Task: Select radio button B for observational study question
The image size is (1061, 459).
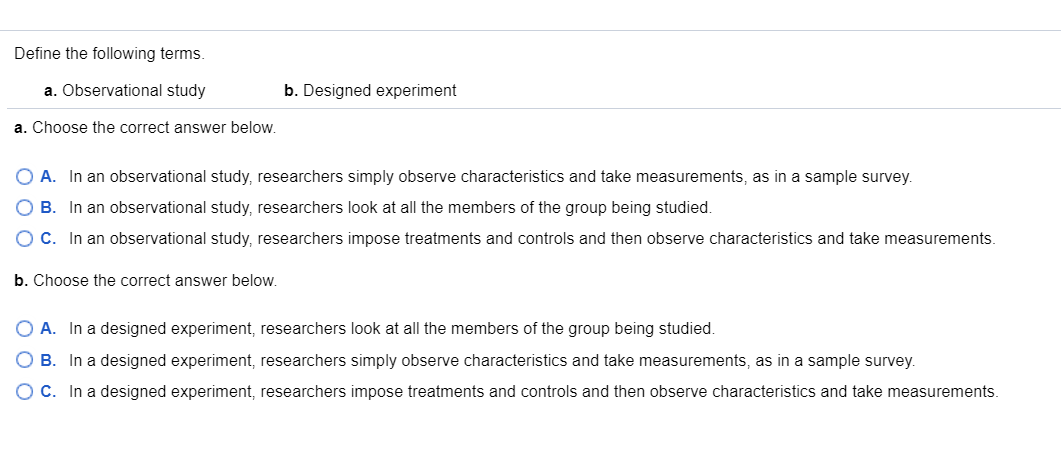Action: [24, 208]
